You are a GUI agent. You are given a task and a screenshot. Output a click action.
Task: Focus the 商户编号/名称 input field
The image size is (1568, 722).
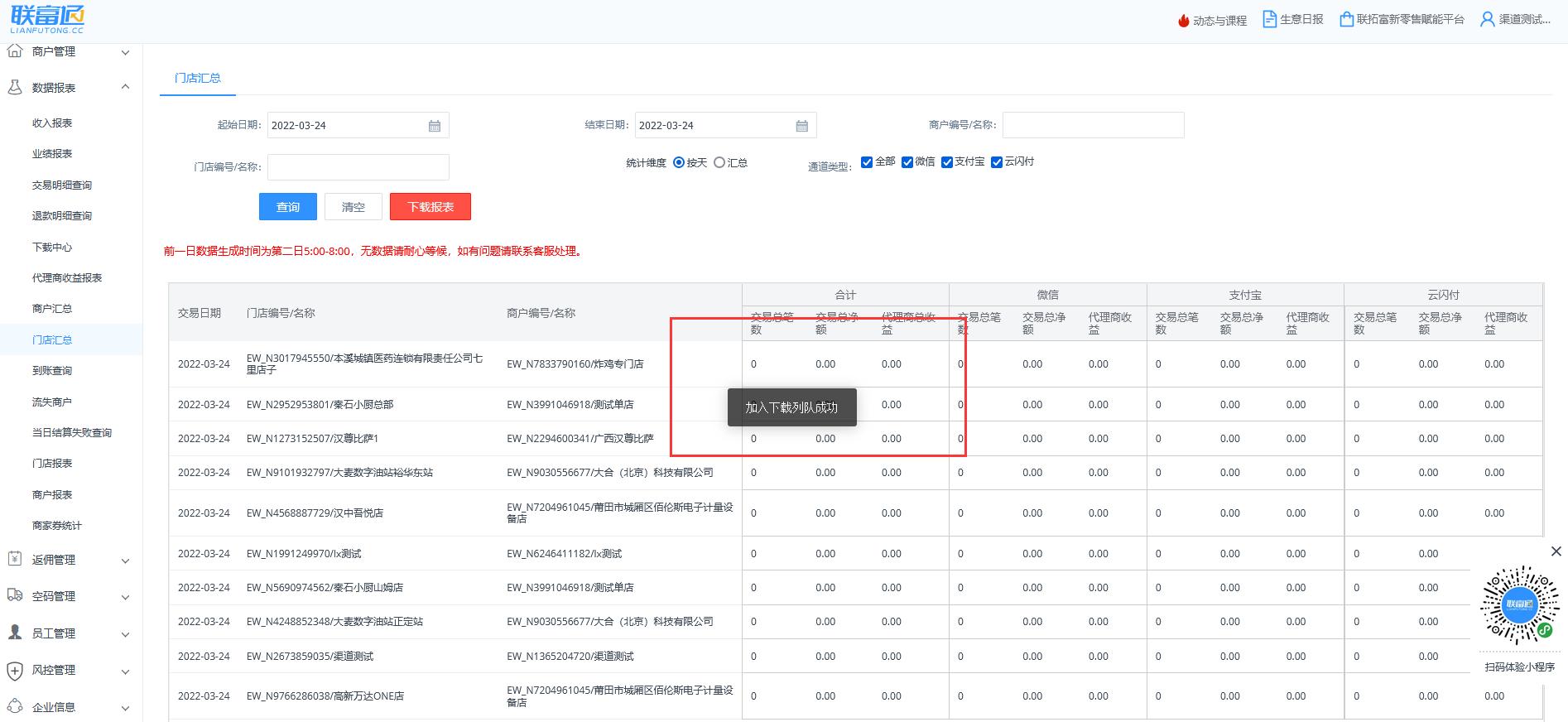pos(1093,125)
